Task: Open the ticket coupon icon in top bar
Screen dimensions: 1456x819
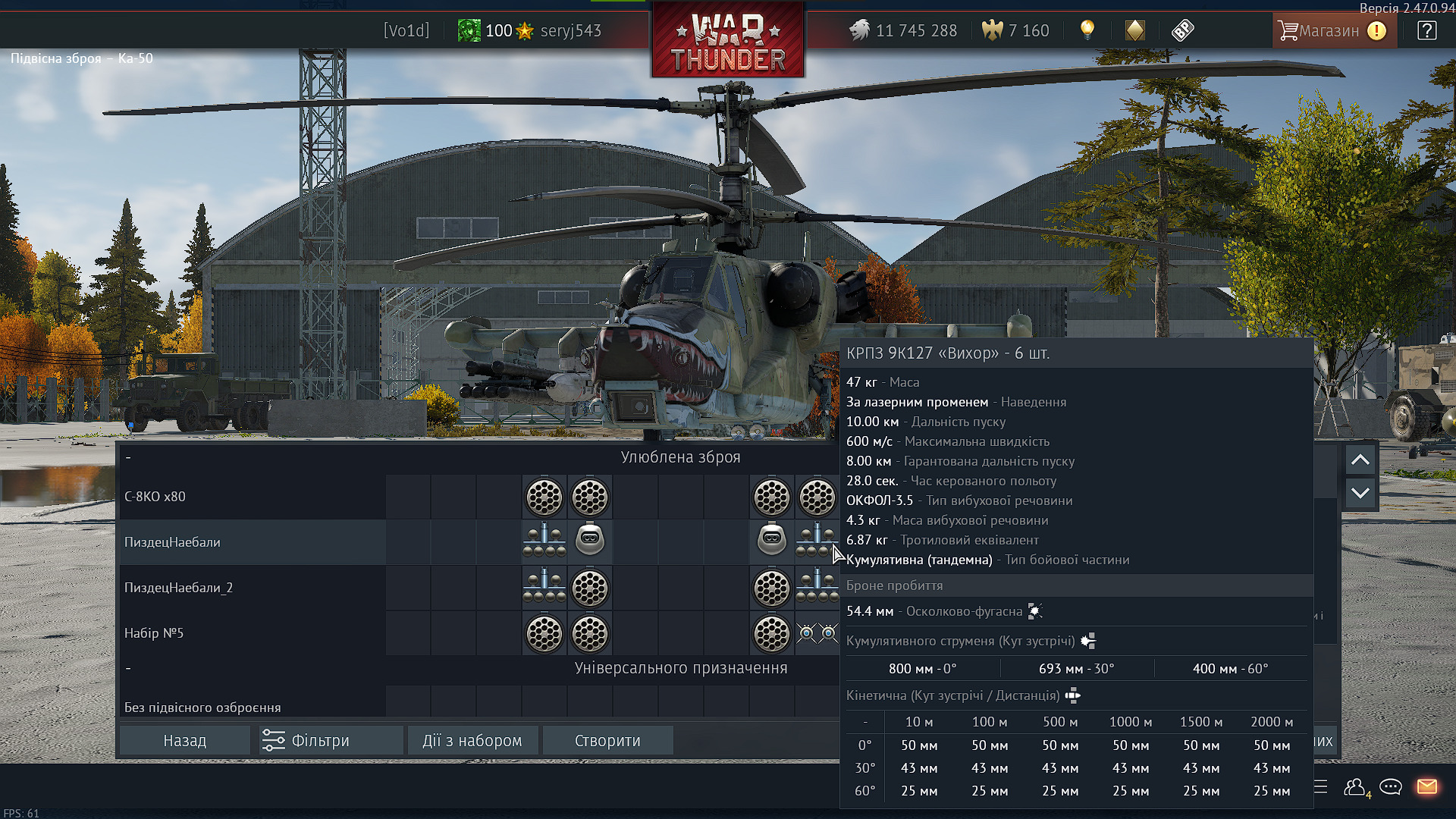Action: tap(1182, 30)
